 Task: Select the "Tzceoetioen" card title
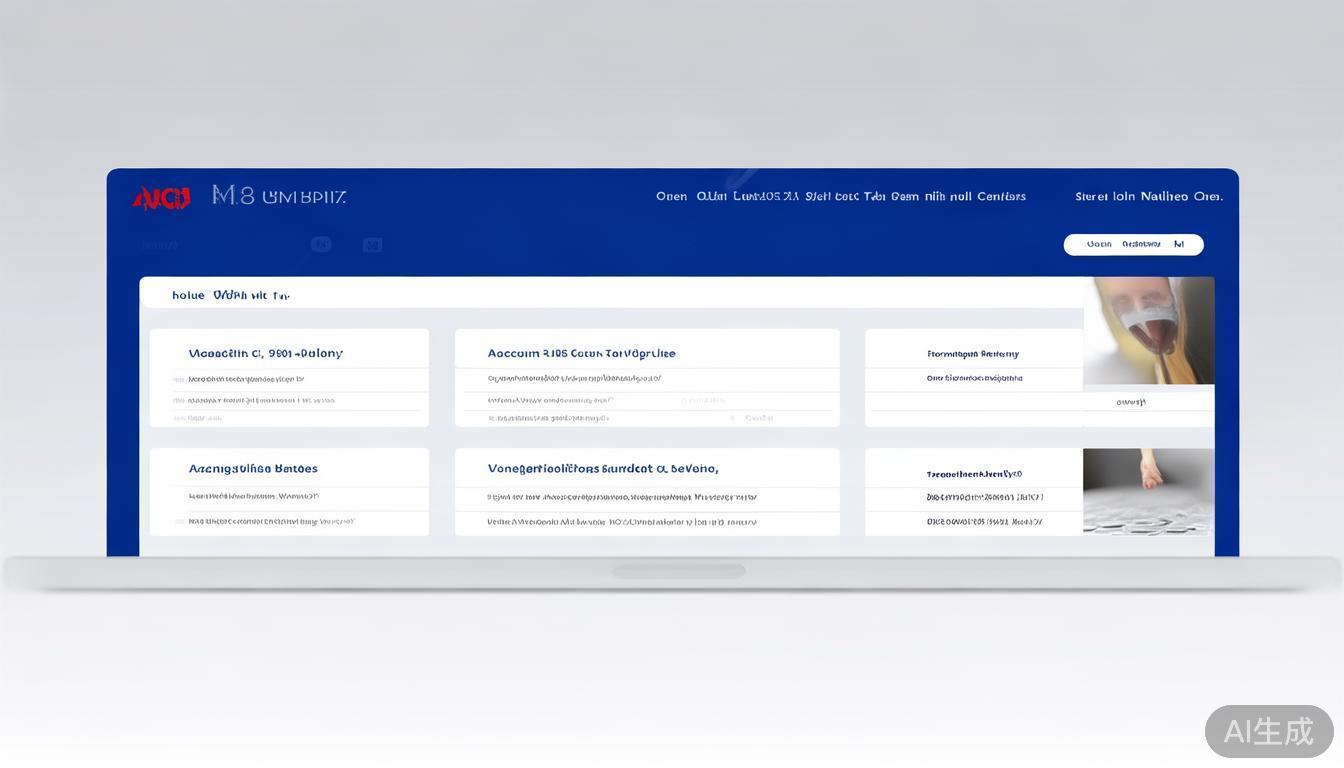click(974, 475)
